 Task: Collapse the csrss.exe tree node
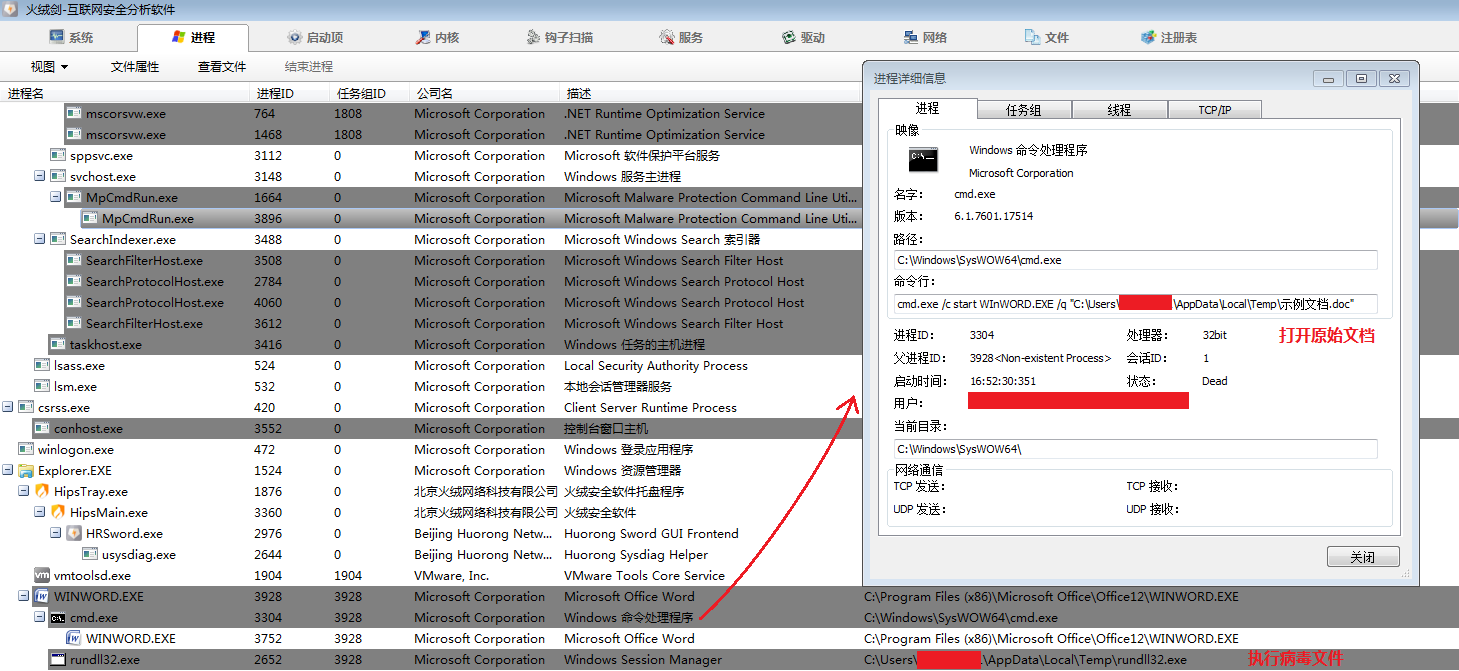[8, 408]
